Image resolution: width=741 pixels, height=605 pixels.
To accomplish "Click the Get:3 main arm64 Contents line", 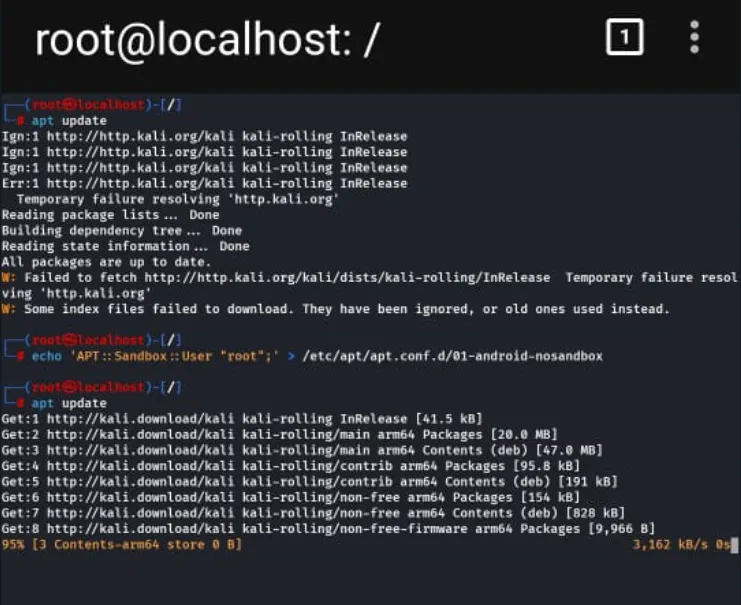I will click(301, 449).
